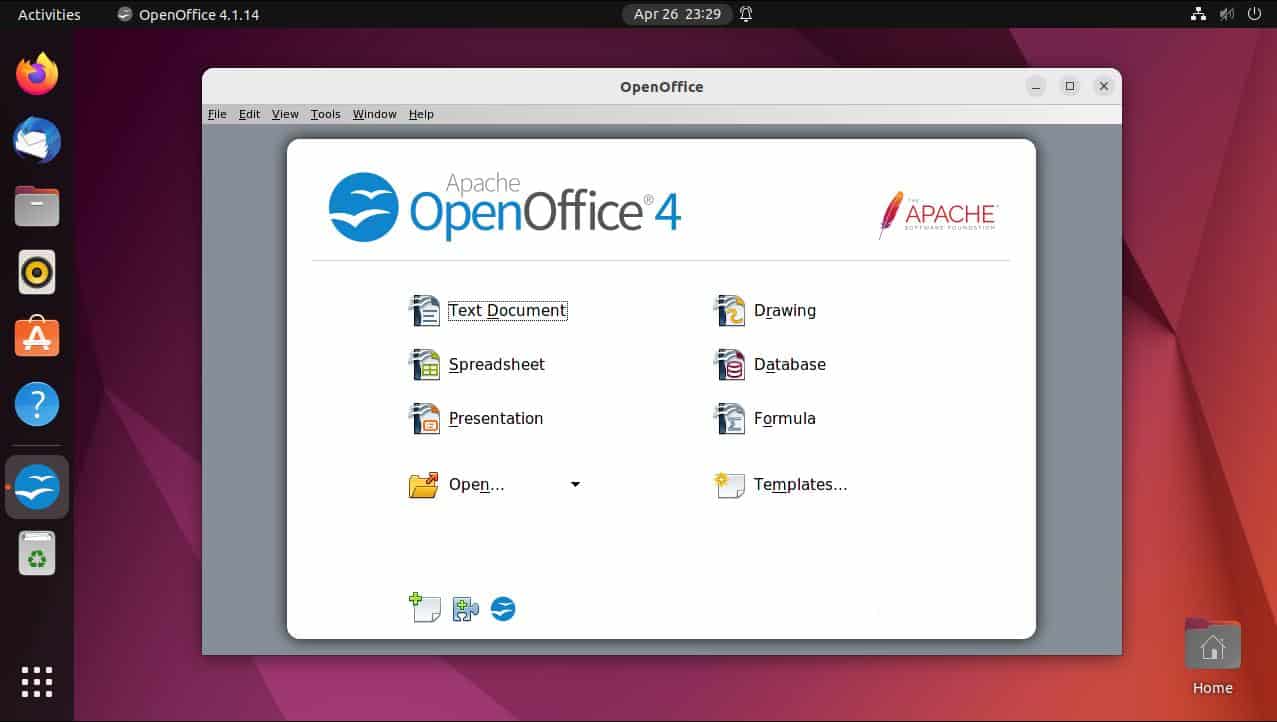The image size is (1277, 722).
Task: Open the clock and calendar, Apr 26 23:29
Action: click(x=676, y=14)
